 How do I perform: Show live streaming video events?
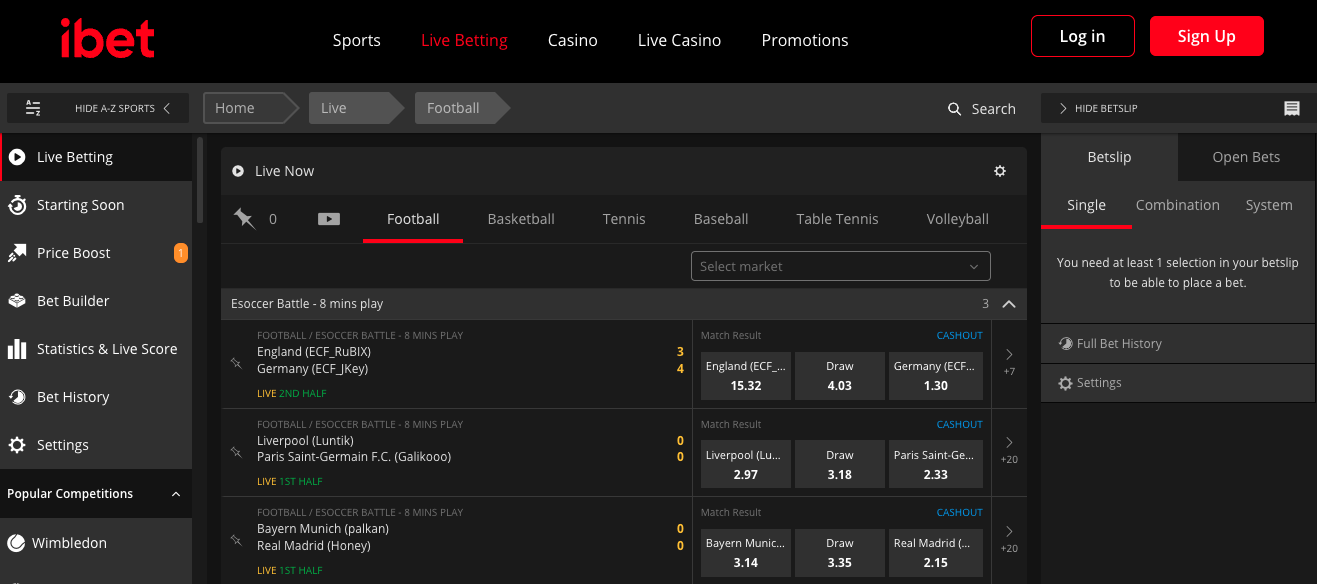click(328, 219)
